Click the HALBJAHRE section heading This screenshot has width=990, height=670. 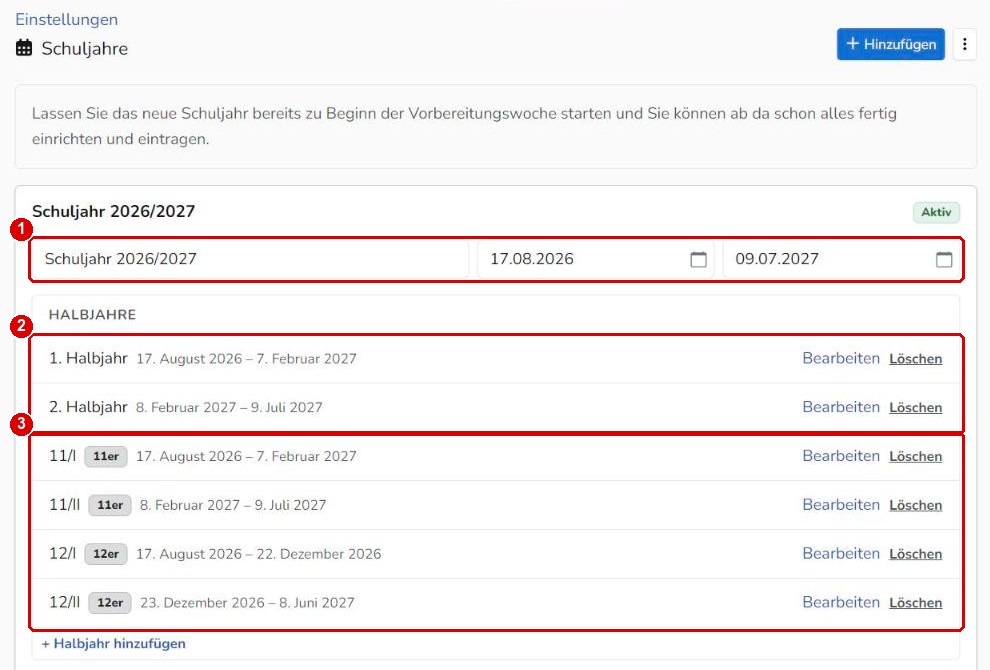pos(92,314)
